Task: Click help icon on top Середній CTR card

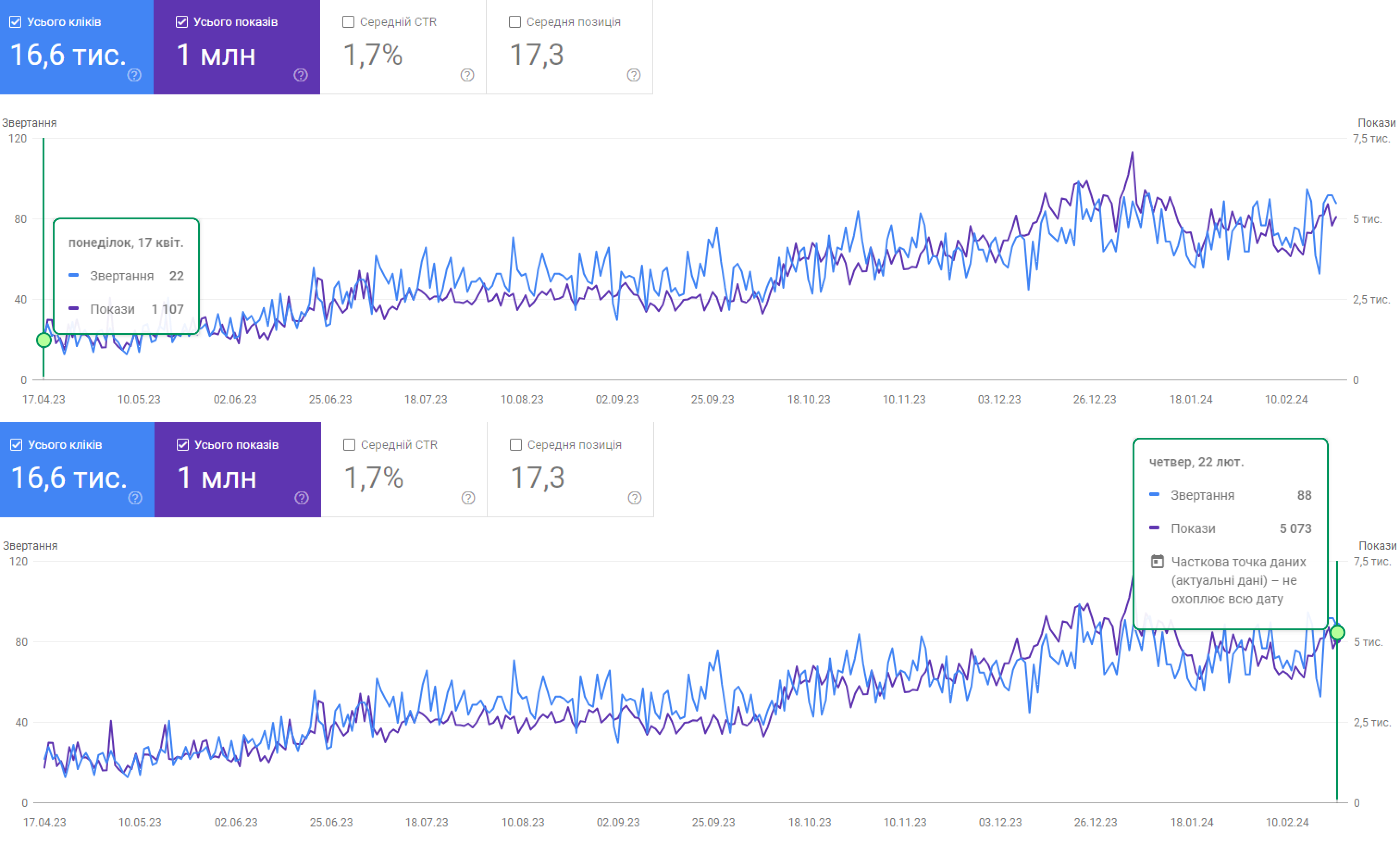Action: point(467,75)
